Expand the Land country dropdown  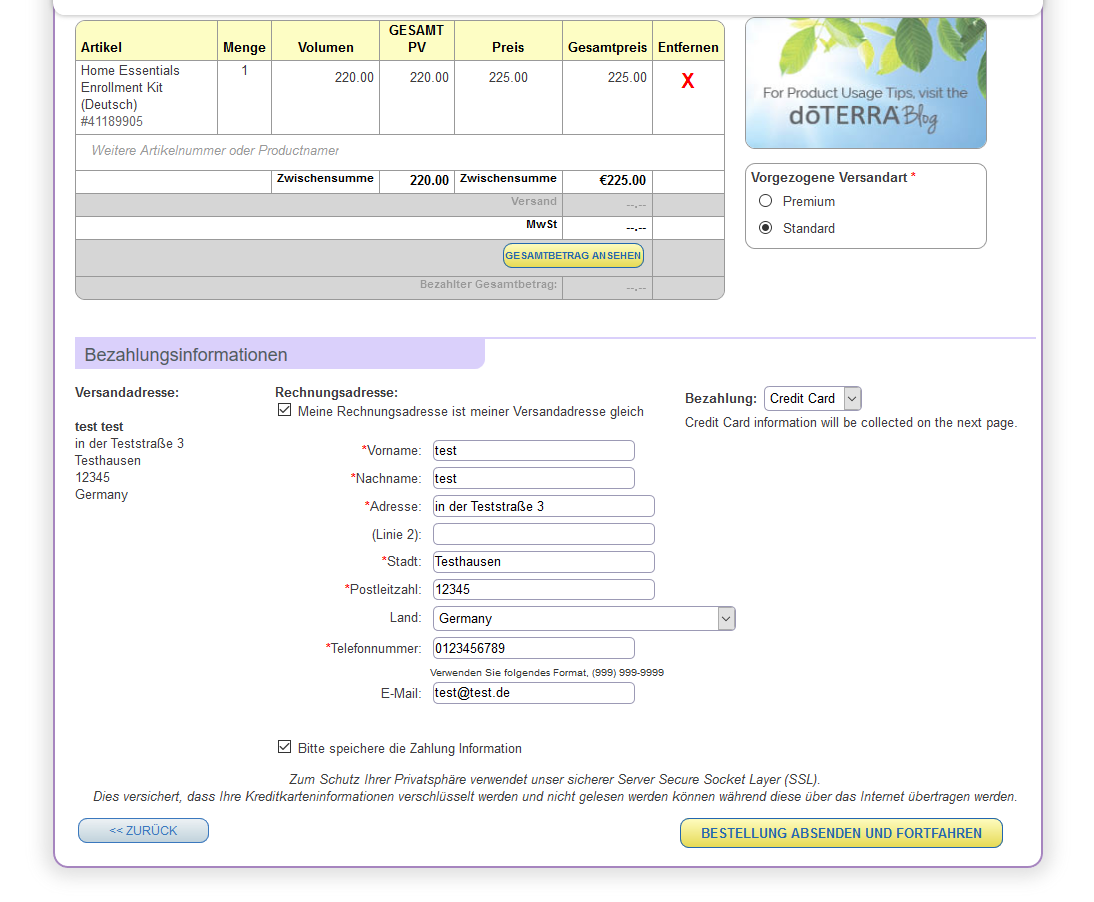click(x=584, y=619)
